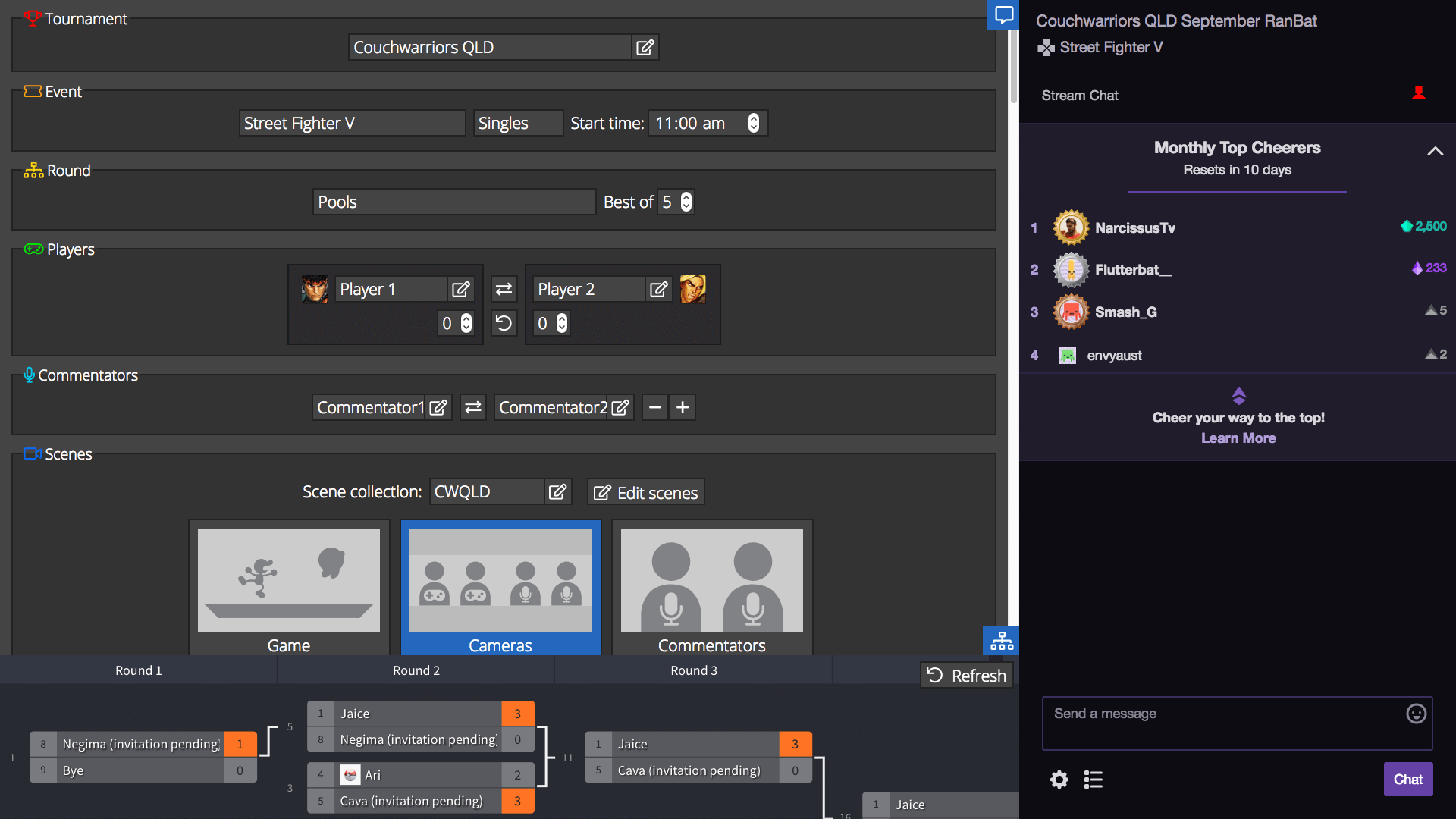Image resolution: width=1456 pixels, height=819 pixels.
Task: Click the swap players icon
Action: tap(503, 289)
